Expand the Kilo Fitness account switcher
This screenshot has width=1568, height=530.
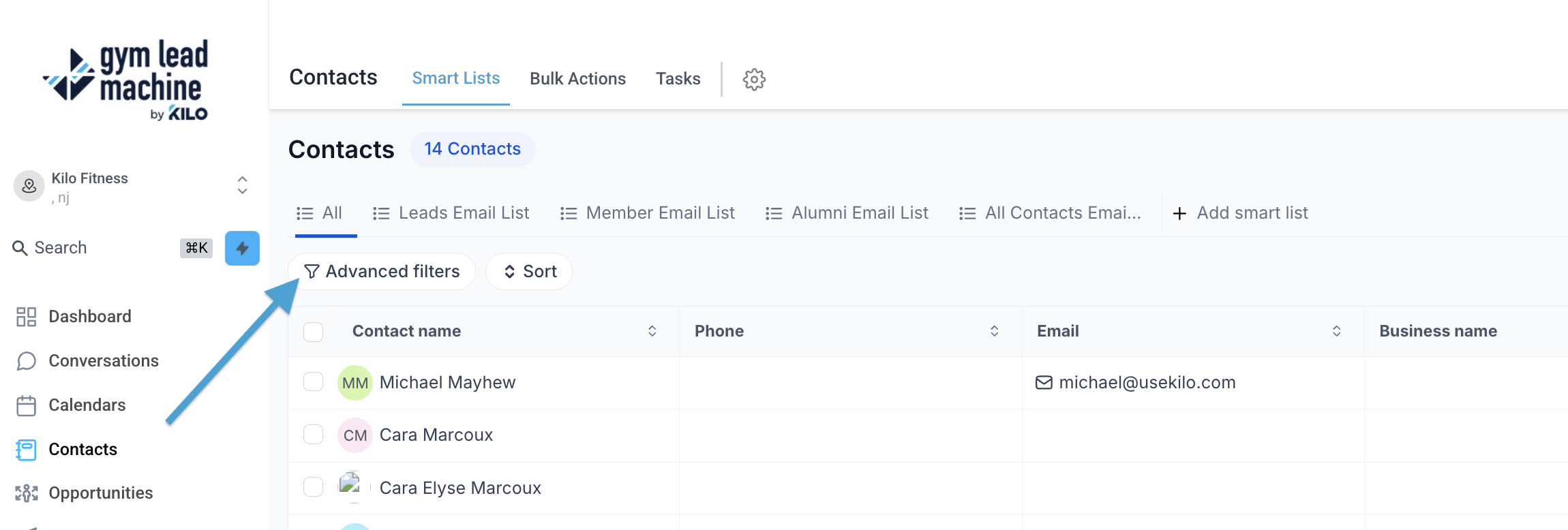click(242, 185)
